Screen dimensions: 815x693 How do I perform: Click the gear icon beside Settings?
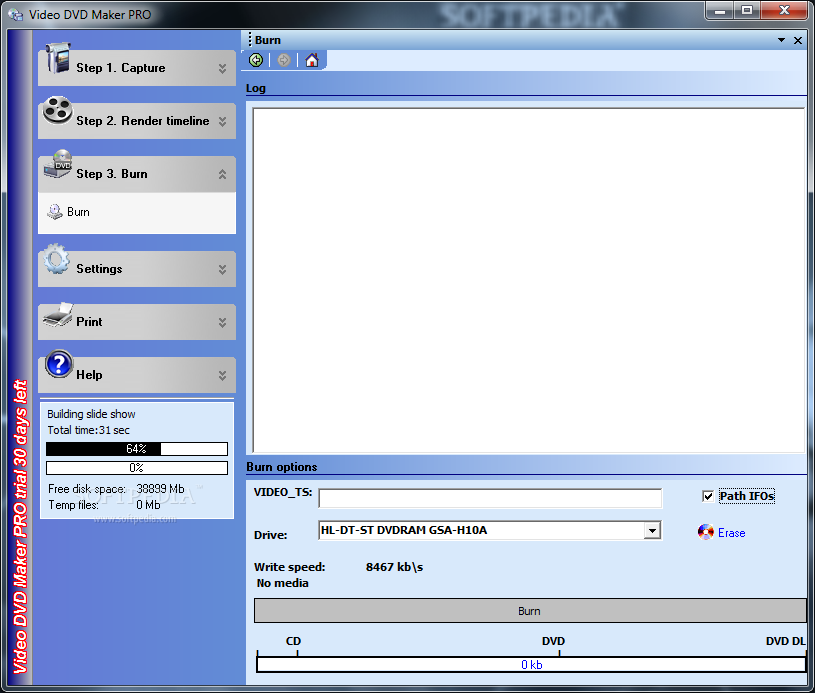tap(57, 258)
